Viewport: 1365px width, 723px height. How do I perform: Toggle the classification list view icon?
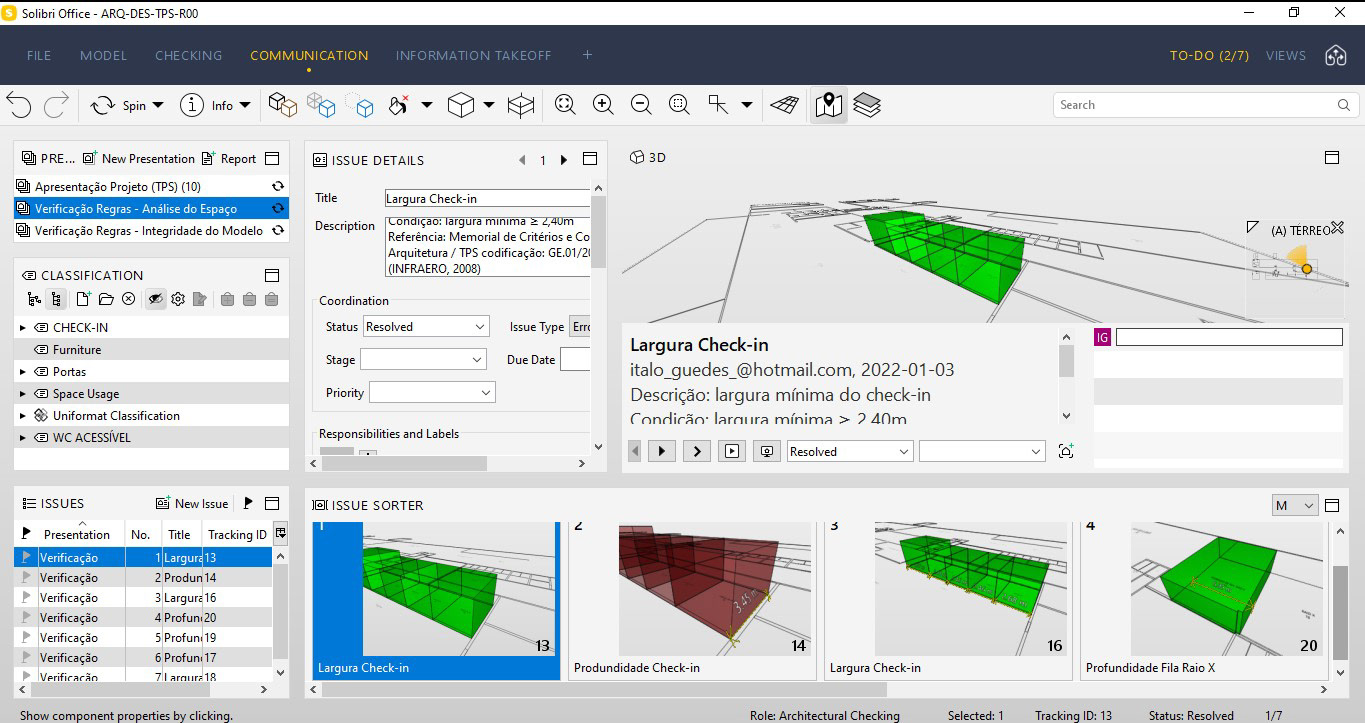[x=57, y=299]
